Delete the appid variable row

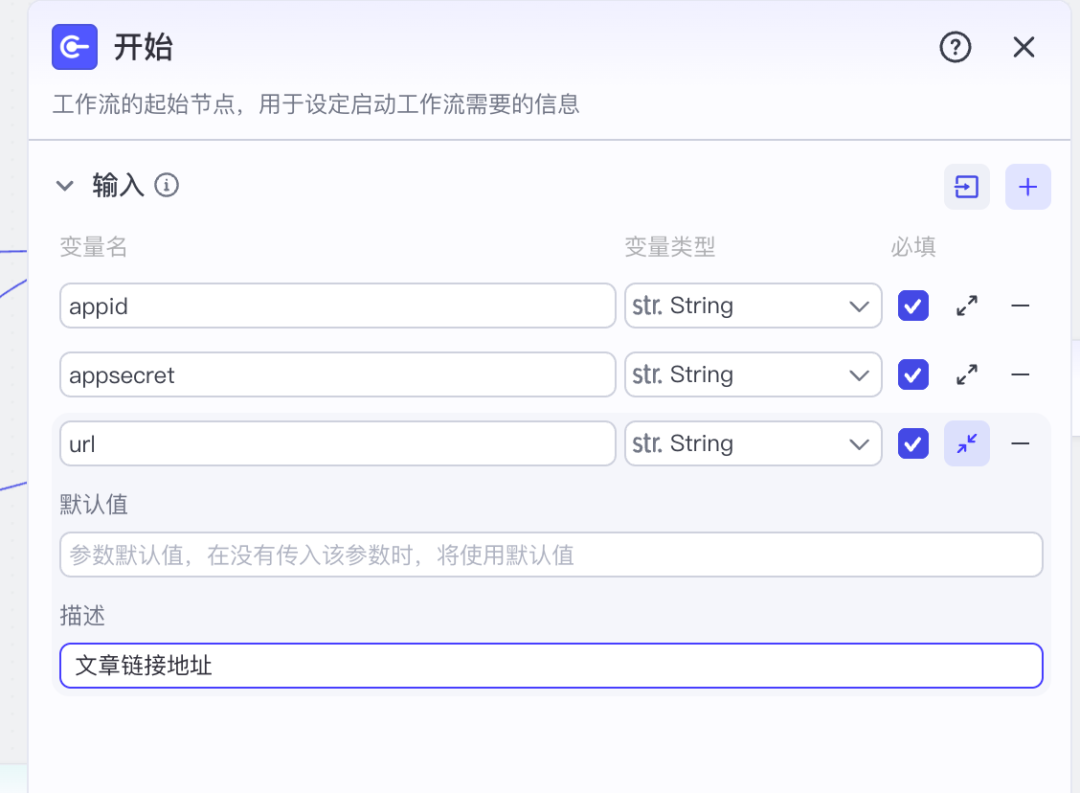click(1020, 306)
